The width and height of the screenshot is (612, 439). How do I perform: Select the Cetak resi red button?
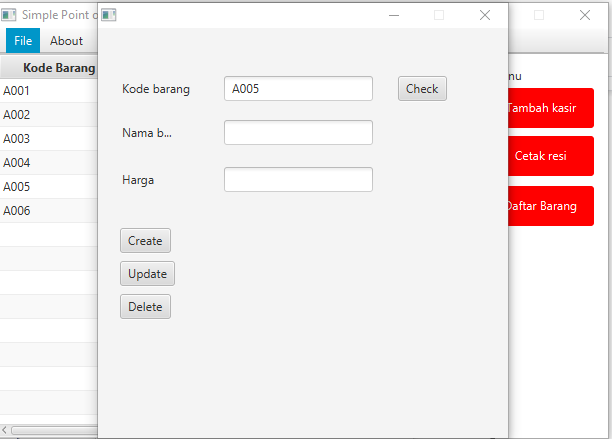click(551, 156)
